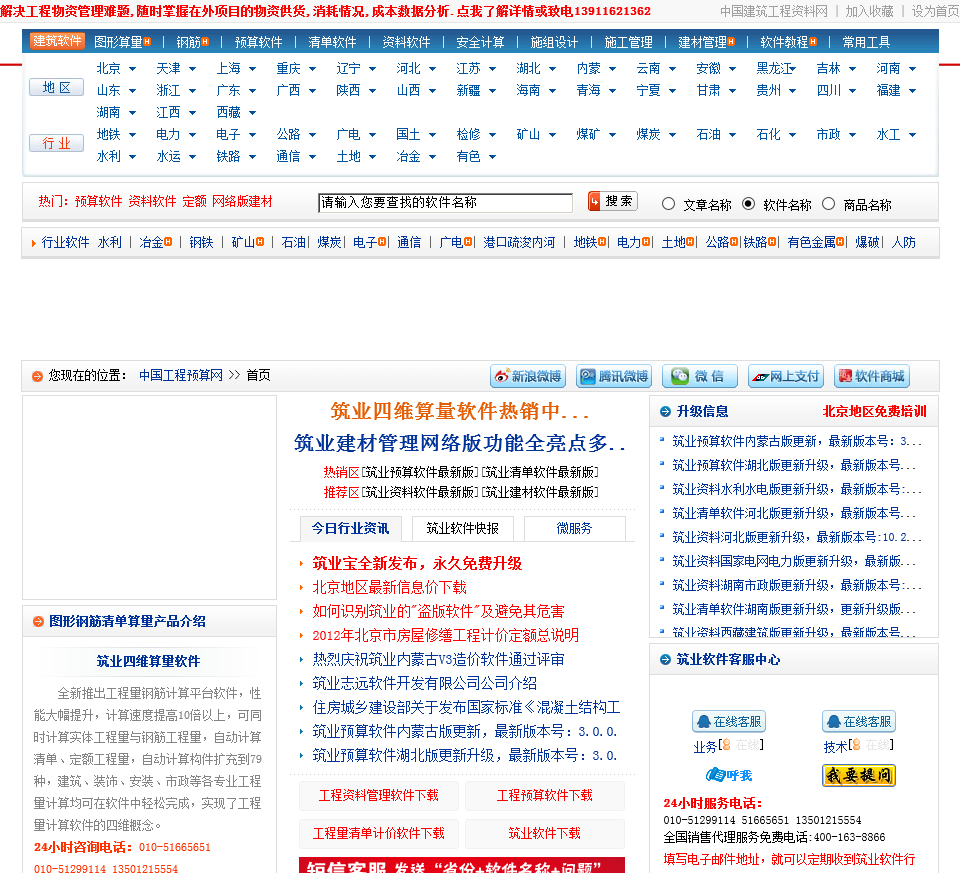Click the 筑业软件下载 button
Image resolution: width=960 pixels, height=873 pixels.
coord(544,833)
